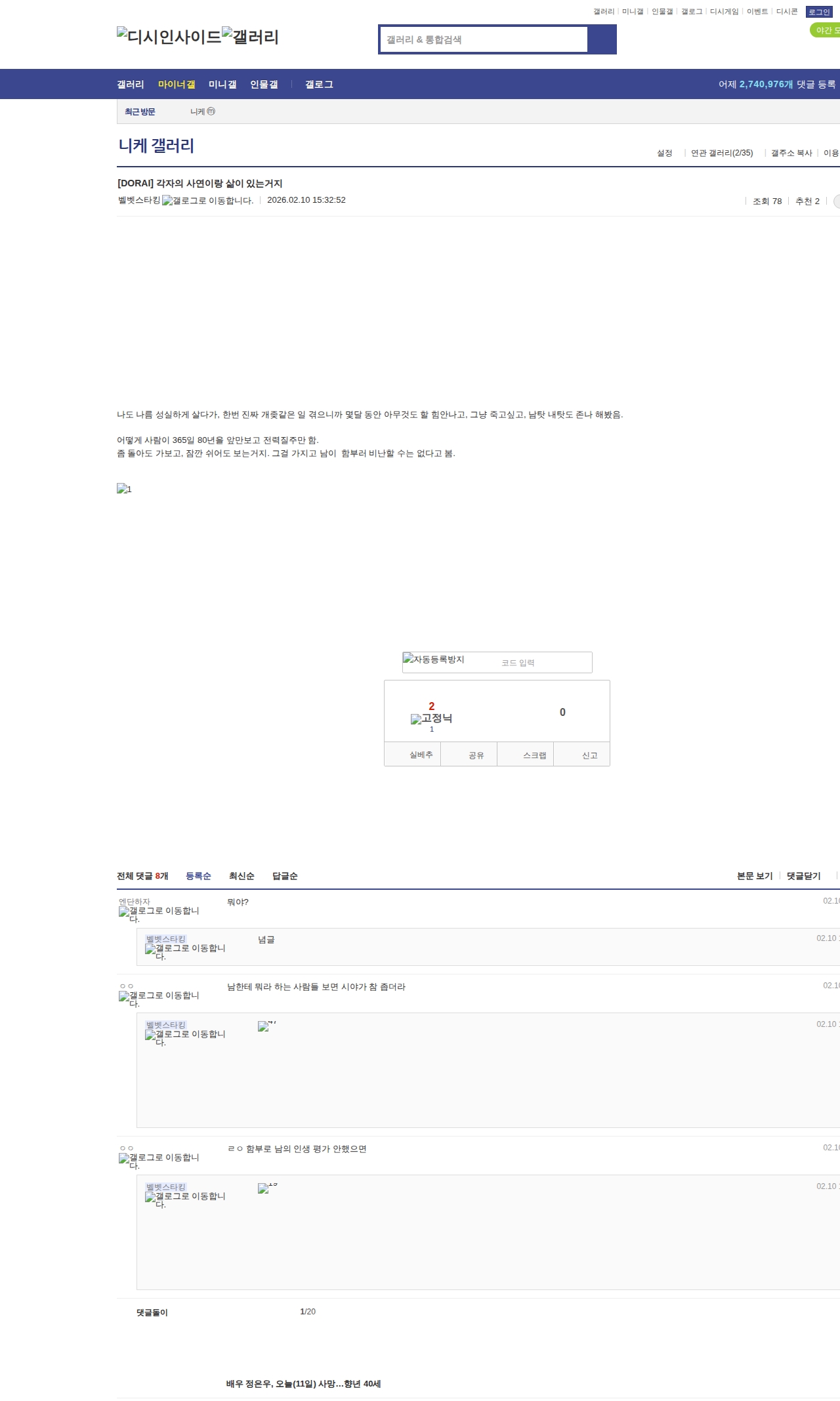Click the 조회 78 view count
Image resolution: width=840 pixels, height=1401 pixels.
click(767, 201)
